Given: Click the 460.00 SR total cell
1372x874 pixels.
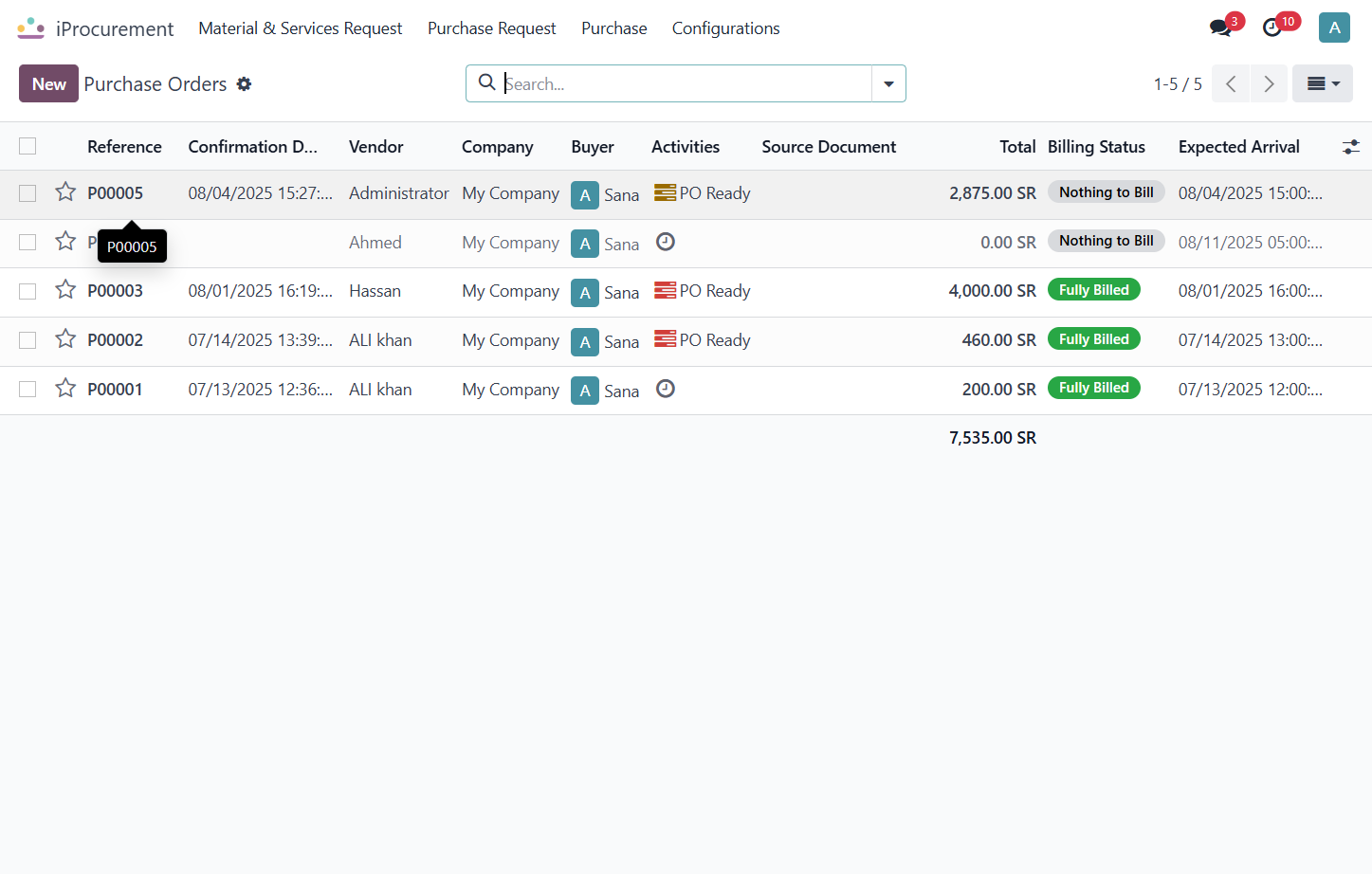Looking at the screenshot, I should (999, 340).
